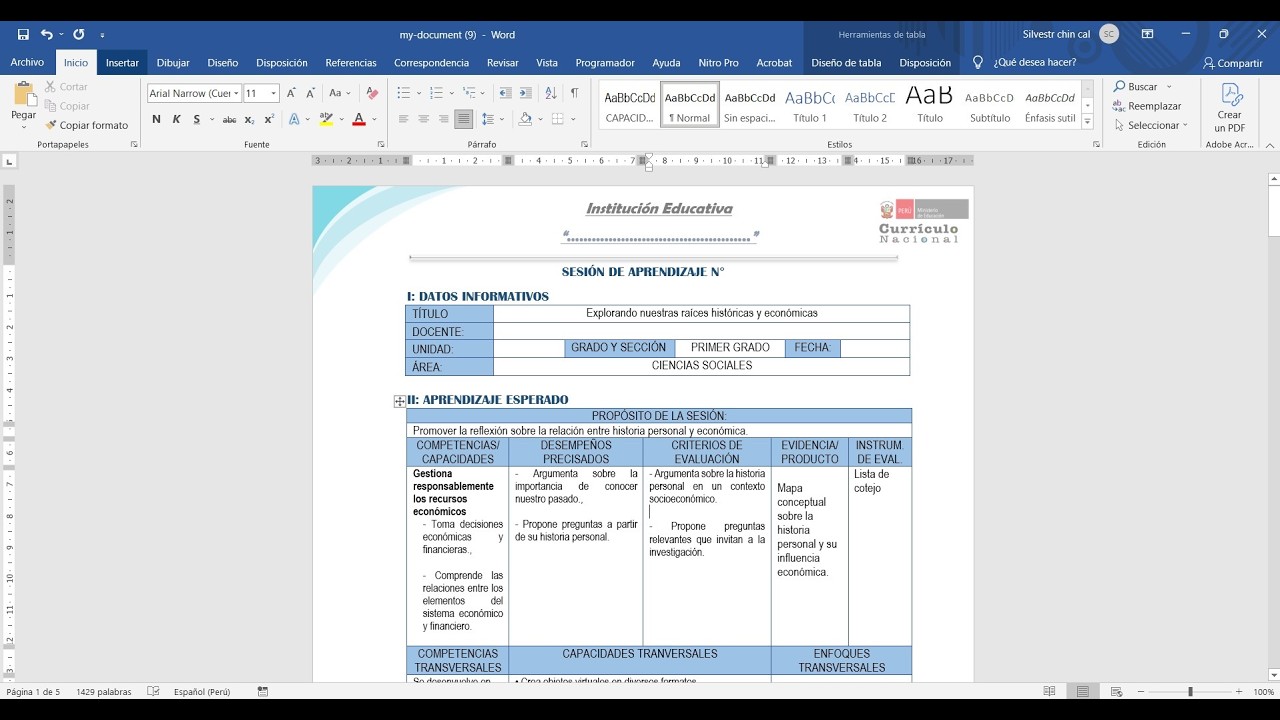Open the Archivo menu
The image size is (1280, 720).
27,62
